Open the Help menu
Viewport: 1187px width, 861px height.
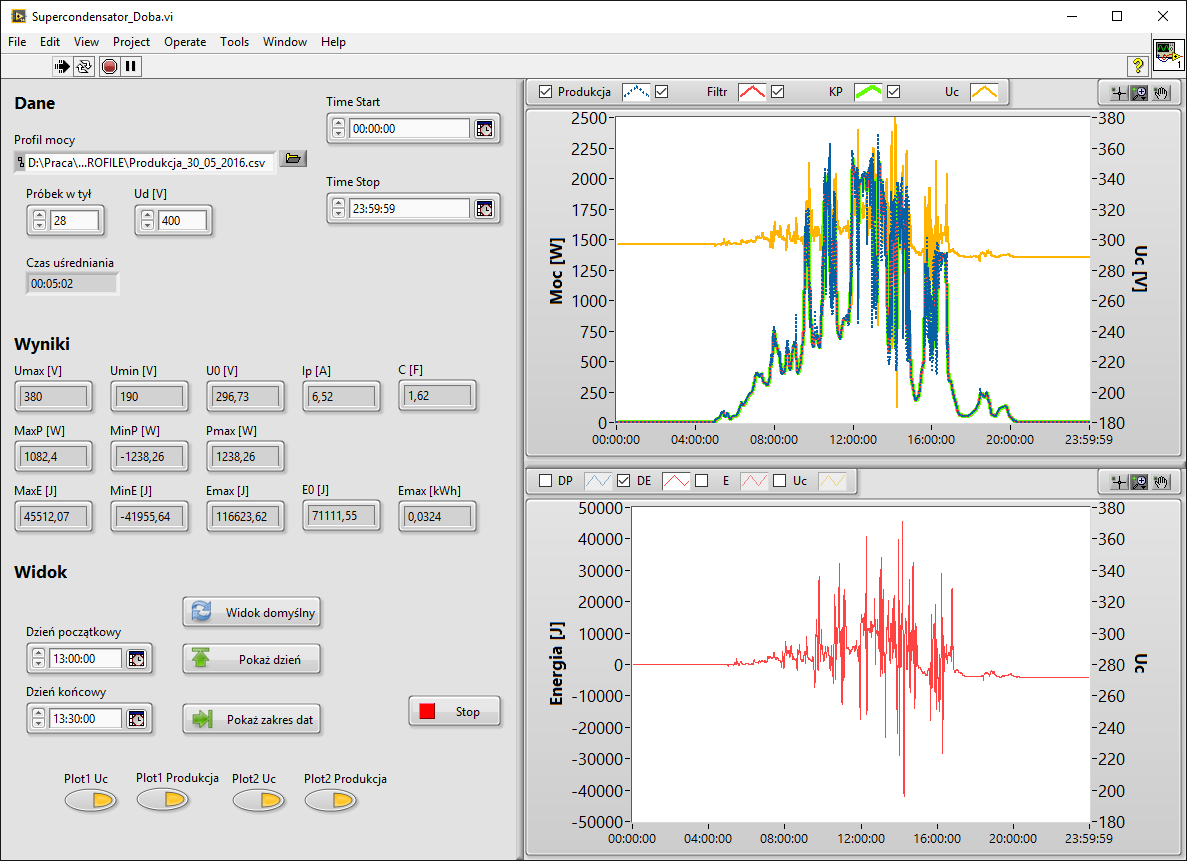coord(333,42)
